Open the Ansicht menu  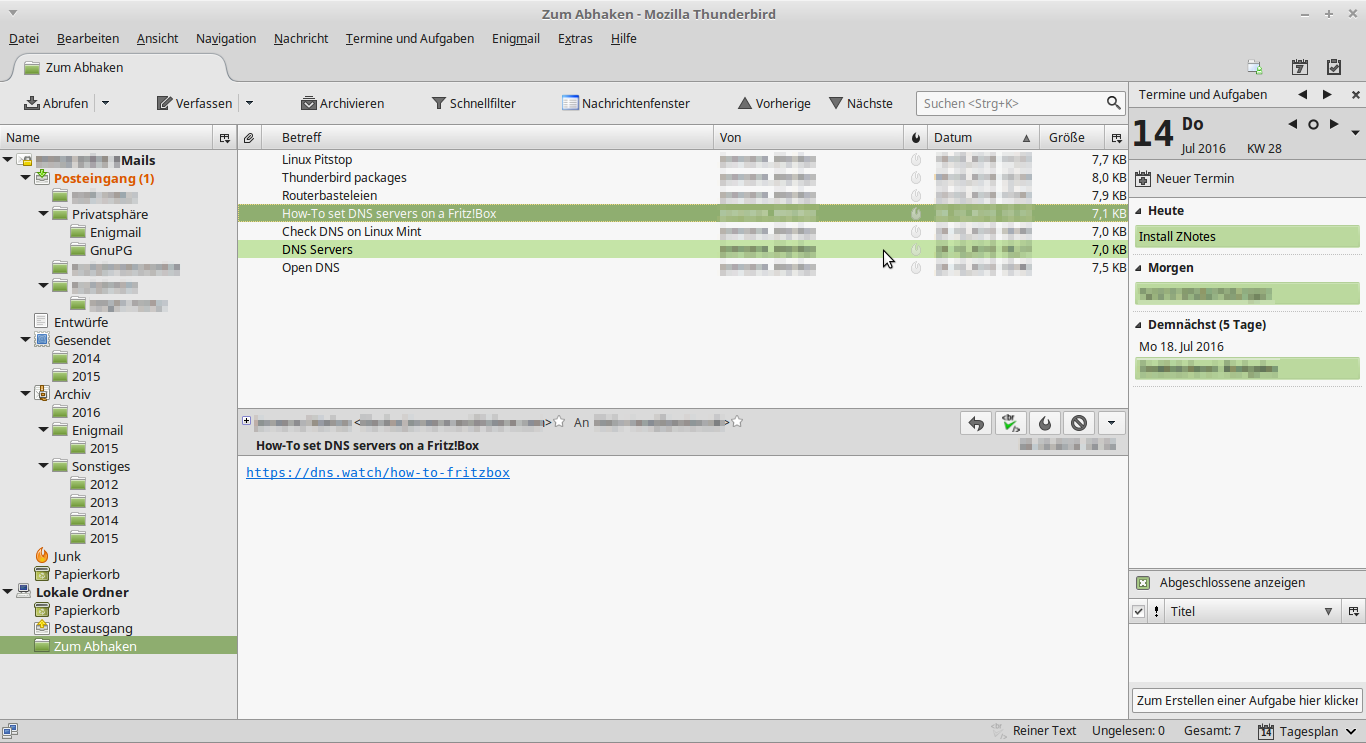tap(158, 39)
